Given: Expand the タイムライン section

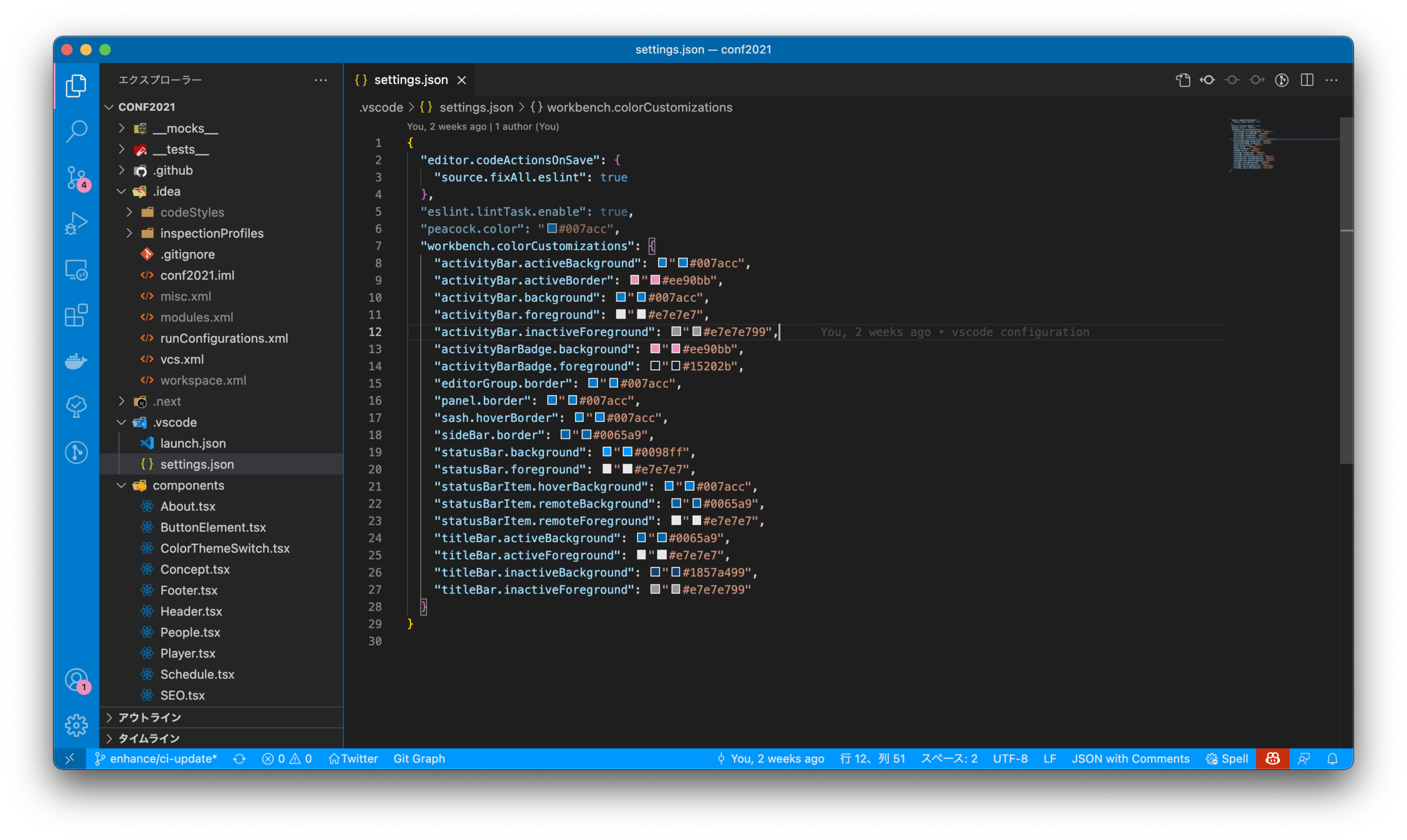Looking at the screenshot, I should pyautogui.click(x=148, y=739).
